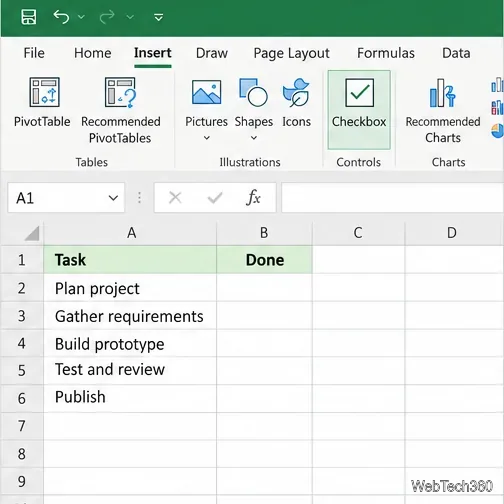Click the 'Test and review' cell
This screenshot has width=504, height=504.
click(x=130, y=371)
